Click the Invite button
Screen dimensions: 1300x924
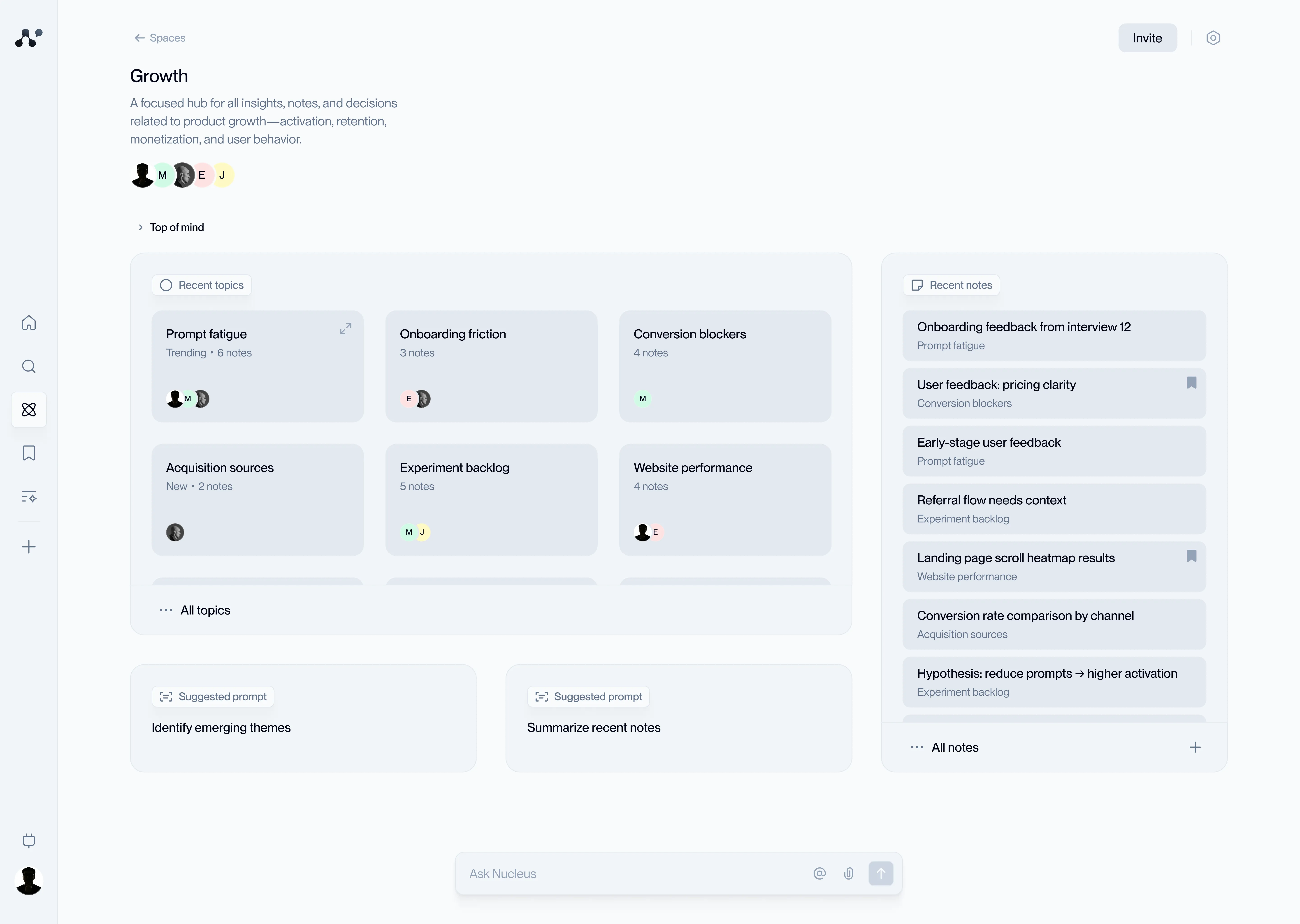pos(1147,38)
